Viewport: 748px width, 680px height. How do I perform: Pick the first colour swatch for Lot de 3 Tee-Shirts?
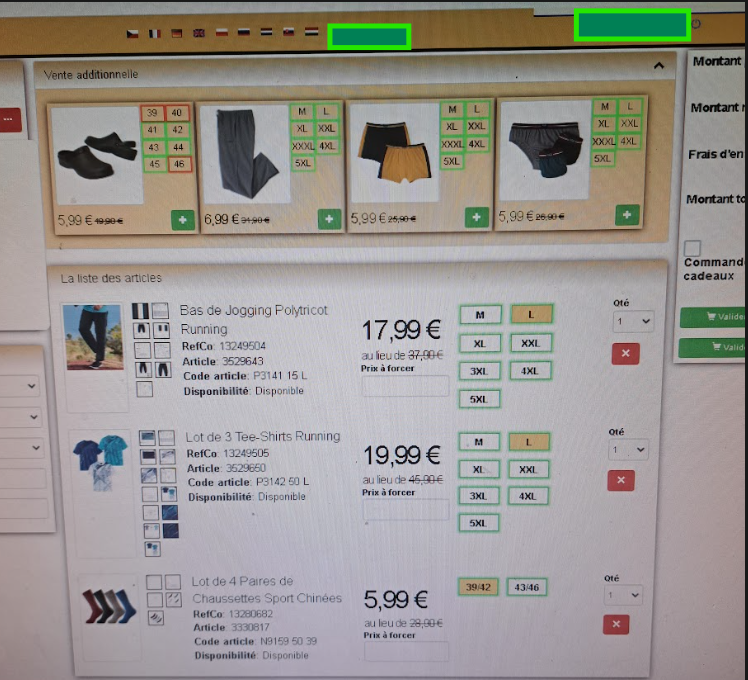(x=147, y=437)
